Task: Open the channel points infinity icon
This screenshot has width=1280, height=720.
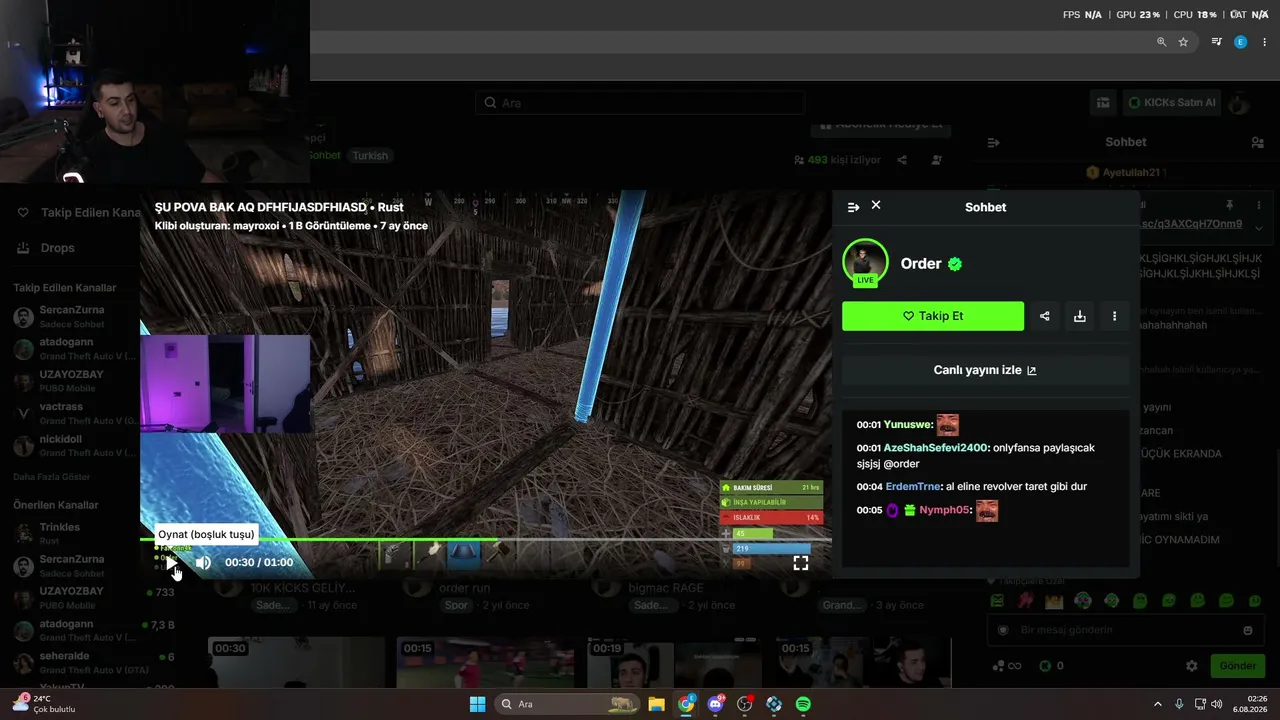Action: pos(1007,666)
